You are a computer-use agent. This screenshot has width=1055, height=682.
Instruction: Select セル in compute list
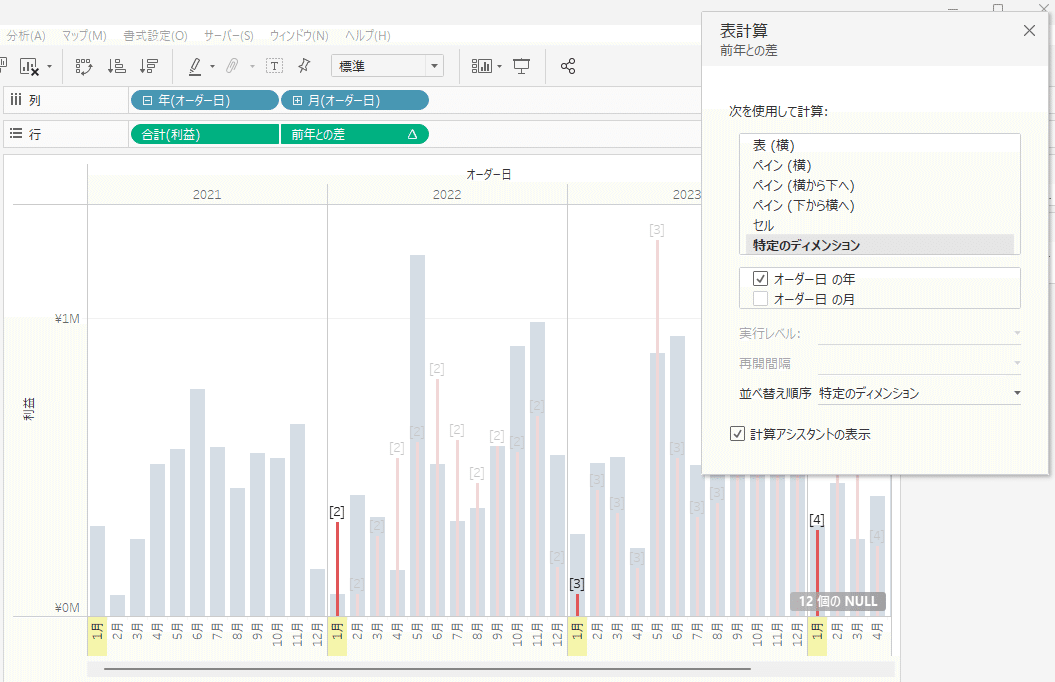click(879, 225)
